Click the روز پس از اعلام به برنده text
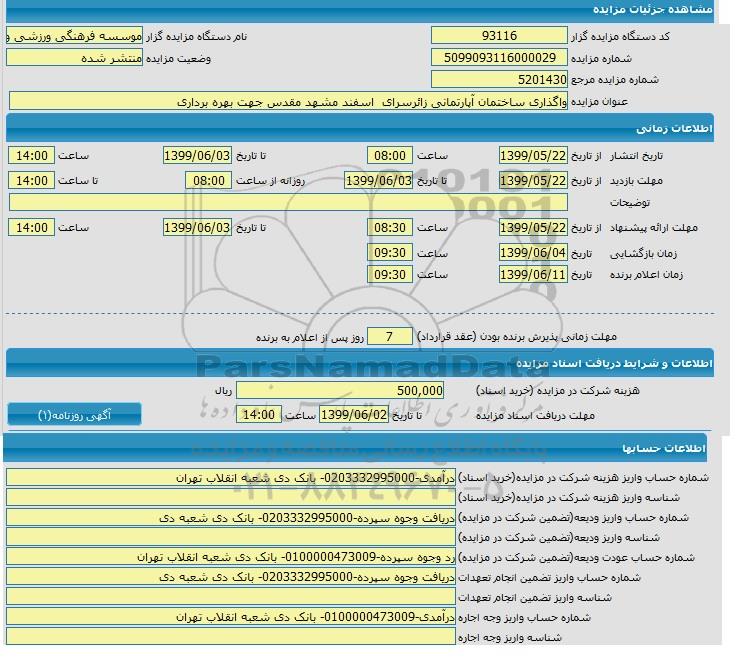This screenshot has height=667, width=745. point(310,337)
